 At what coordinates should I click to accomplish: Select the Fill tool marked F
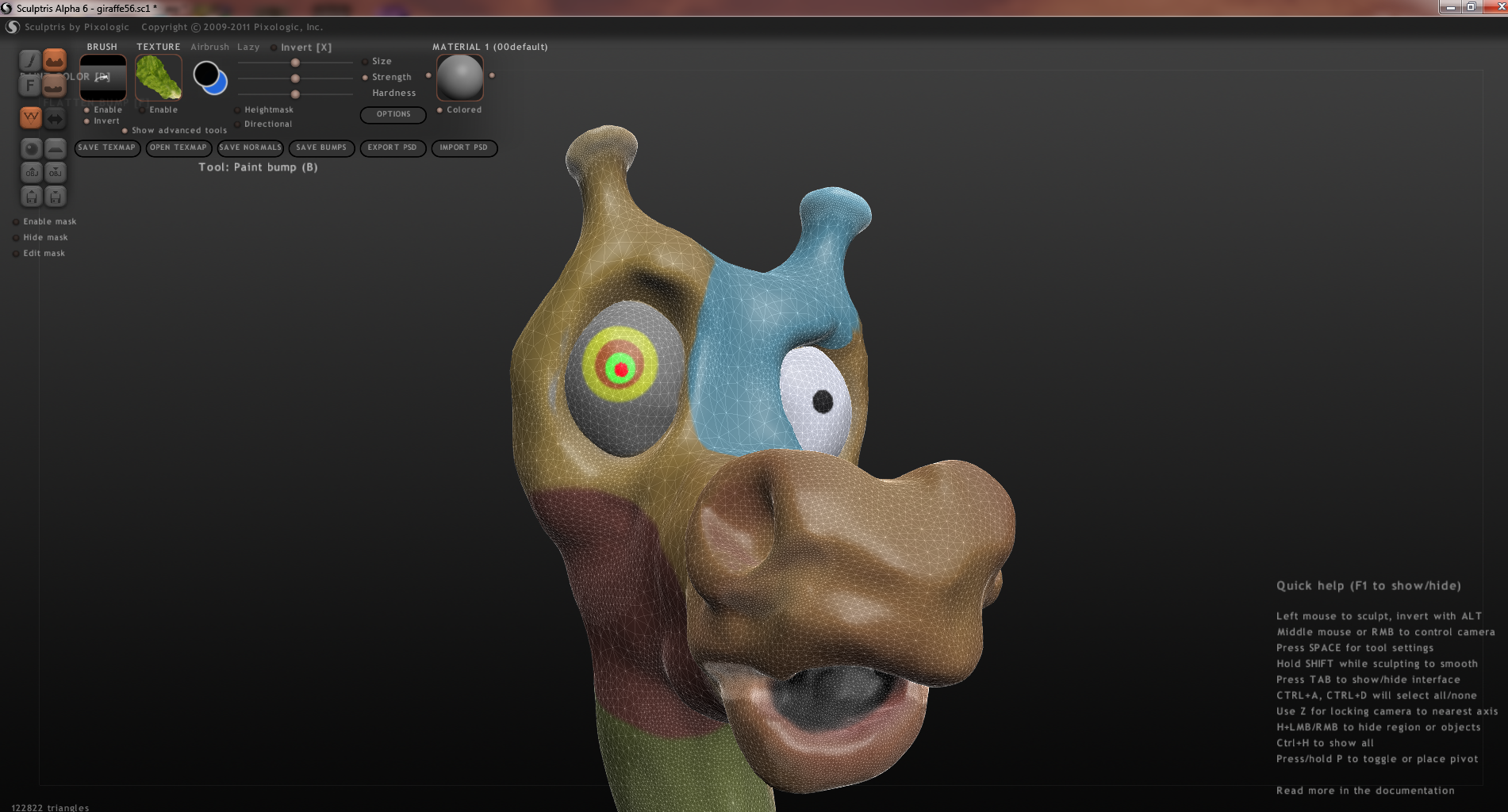click(x=30, y=85)
